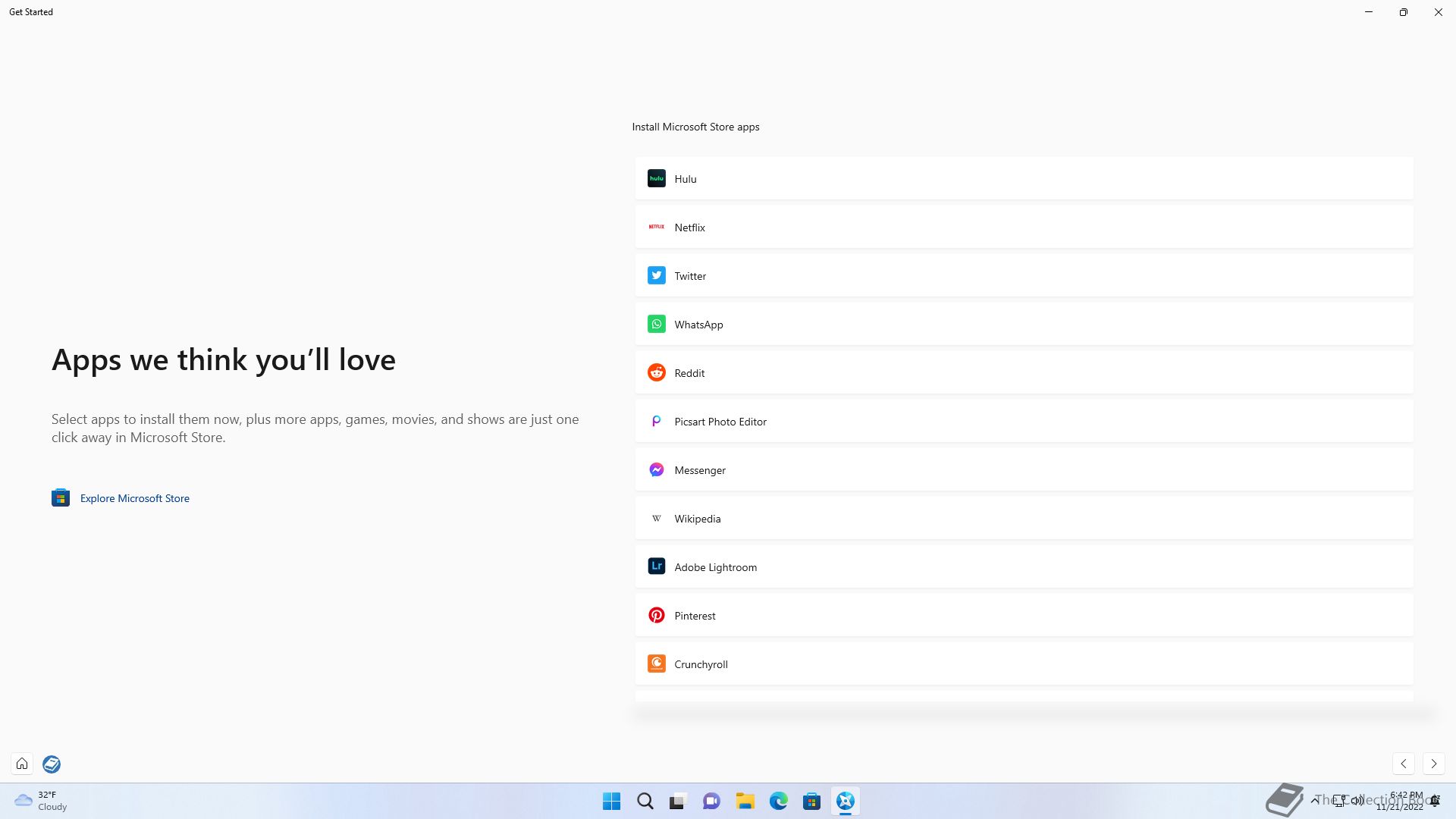Click the Reddit icon
The image size is (1456, 819).
pos(656,373)
